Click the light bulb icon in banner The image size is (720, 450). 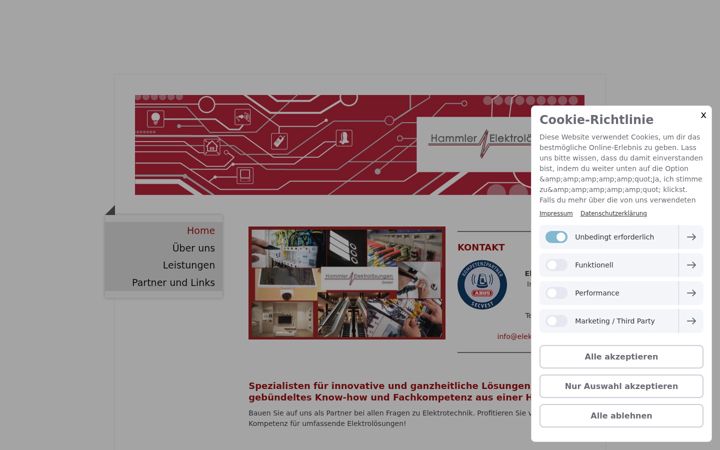[x=156, y=118]
